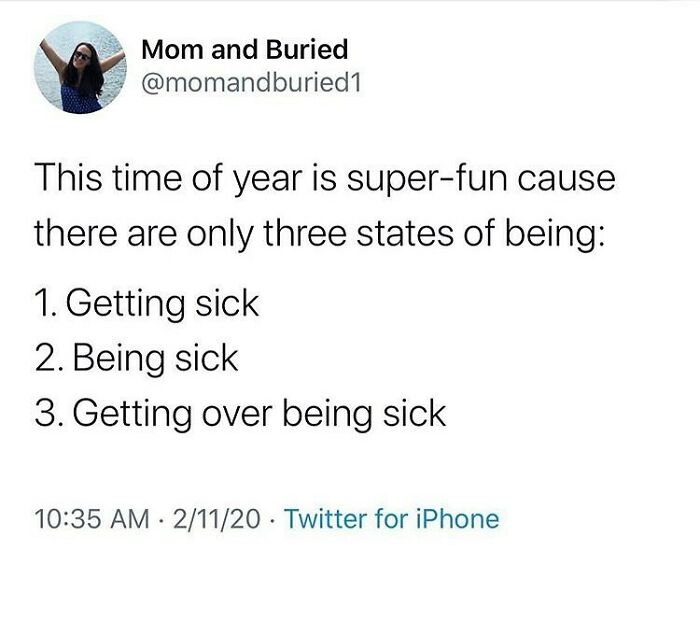700x621 pixels.
Task: Open the Twitter for iPhone source link
Action: click(392, 518)
